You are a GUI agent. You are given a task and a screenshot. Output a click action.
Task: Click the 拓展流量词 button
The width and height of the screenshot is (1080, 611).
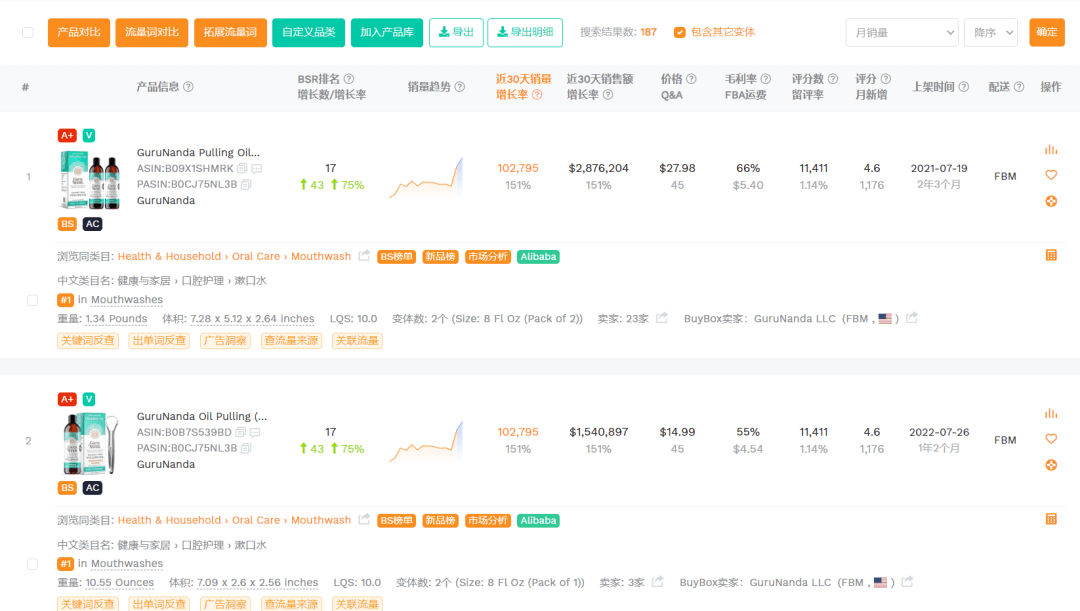[x=230, y=32]
